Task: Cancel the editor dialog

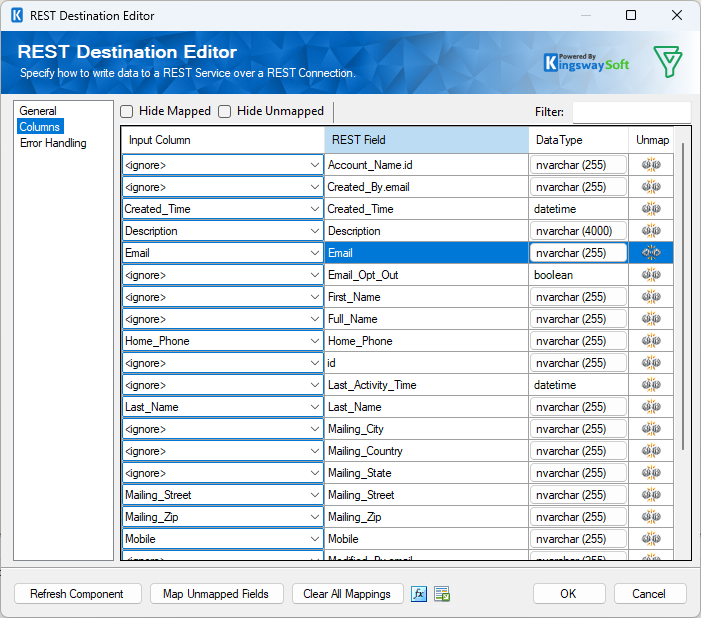Action: tap(650, 594)
